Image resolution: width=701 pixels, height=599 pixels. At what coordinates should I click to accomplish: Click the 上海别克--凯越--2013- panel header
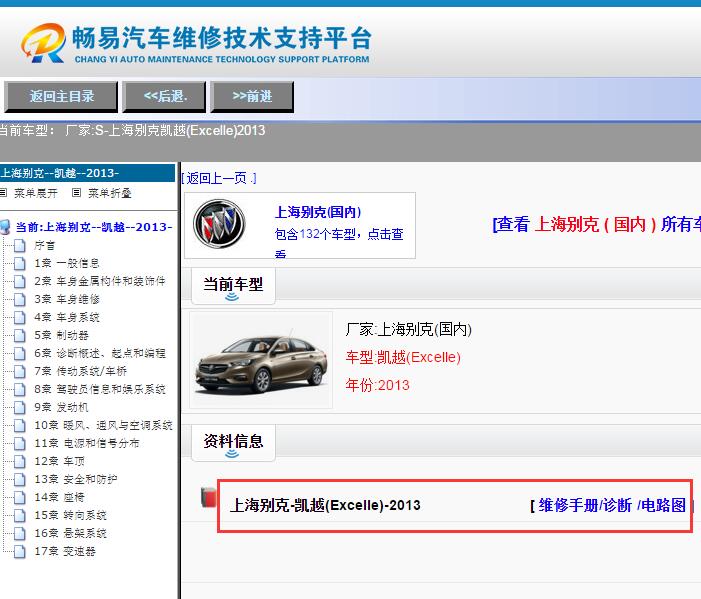coord(87,173)
